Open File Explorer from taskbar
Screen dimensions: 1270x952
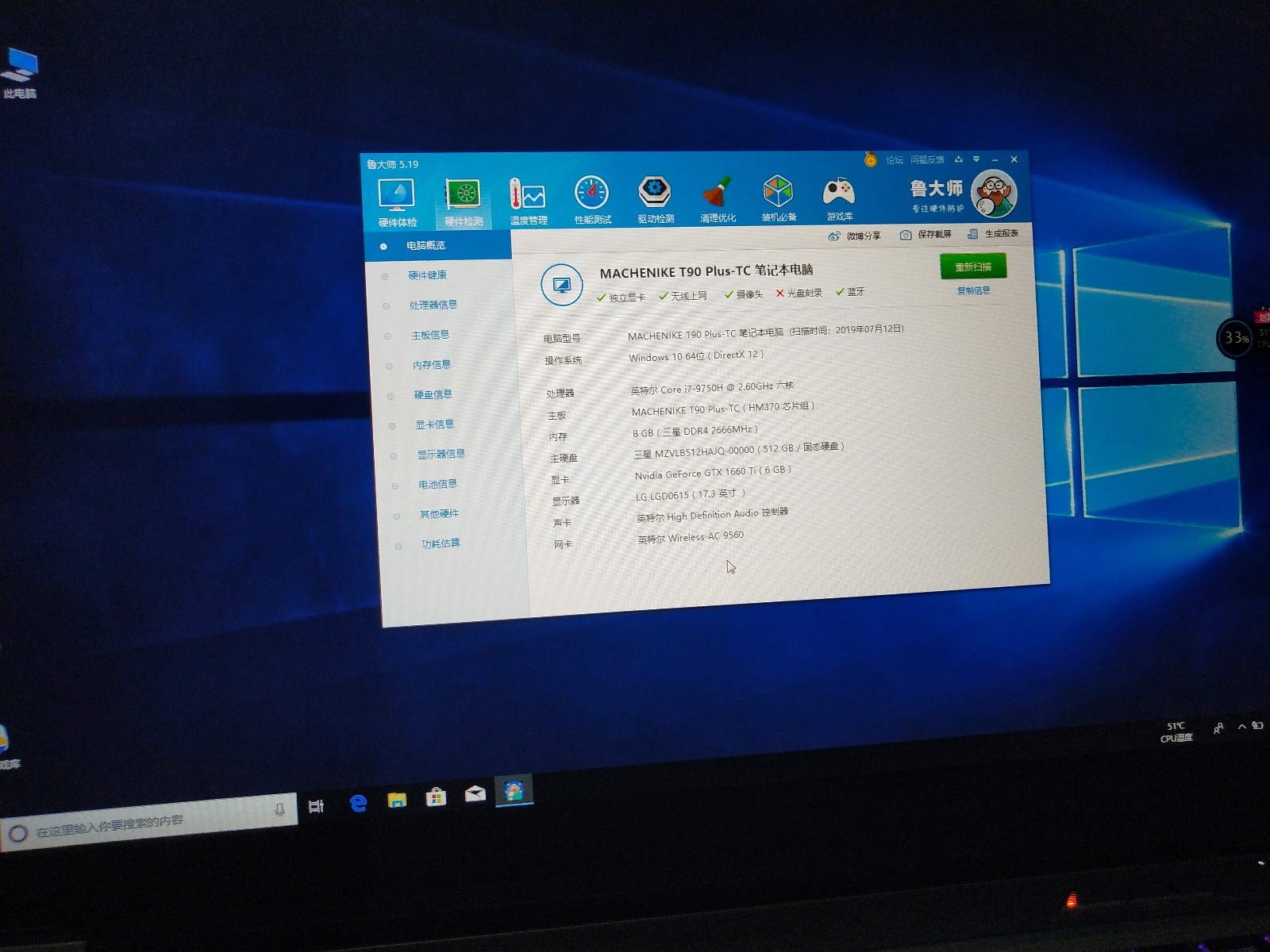(397, 800)
